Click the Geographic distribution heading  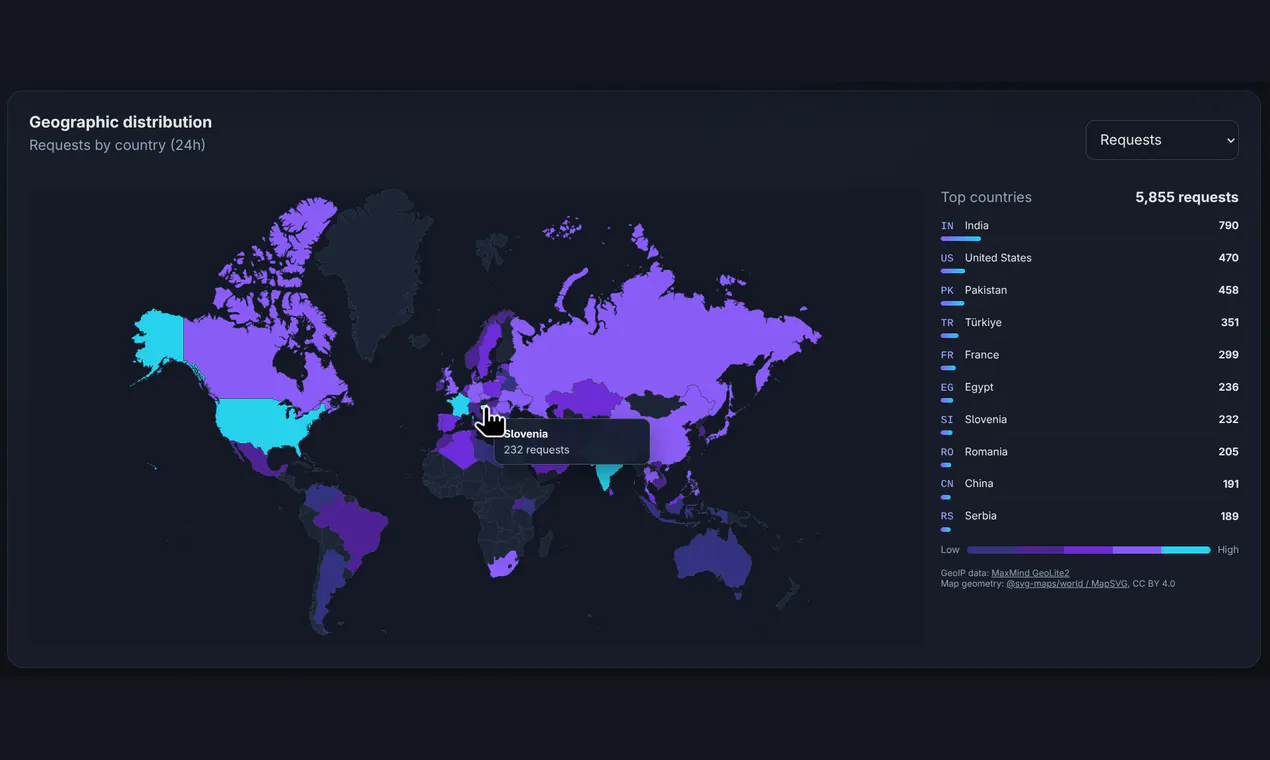(120, 122)
